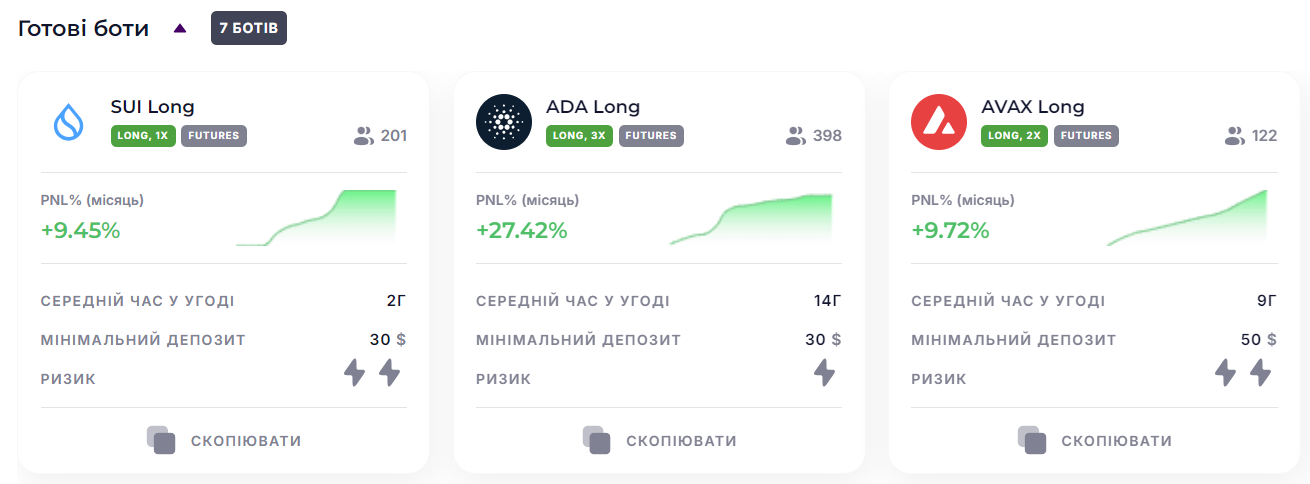Viewport: 1310px width, 484px height.
Task: Open the SUI Long bot title
Action: (152, 107)
